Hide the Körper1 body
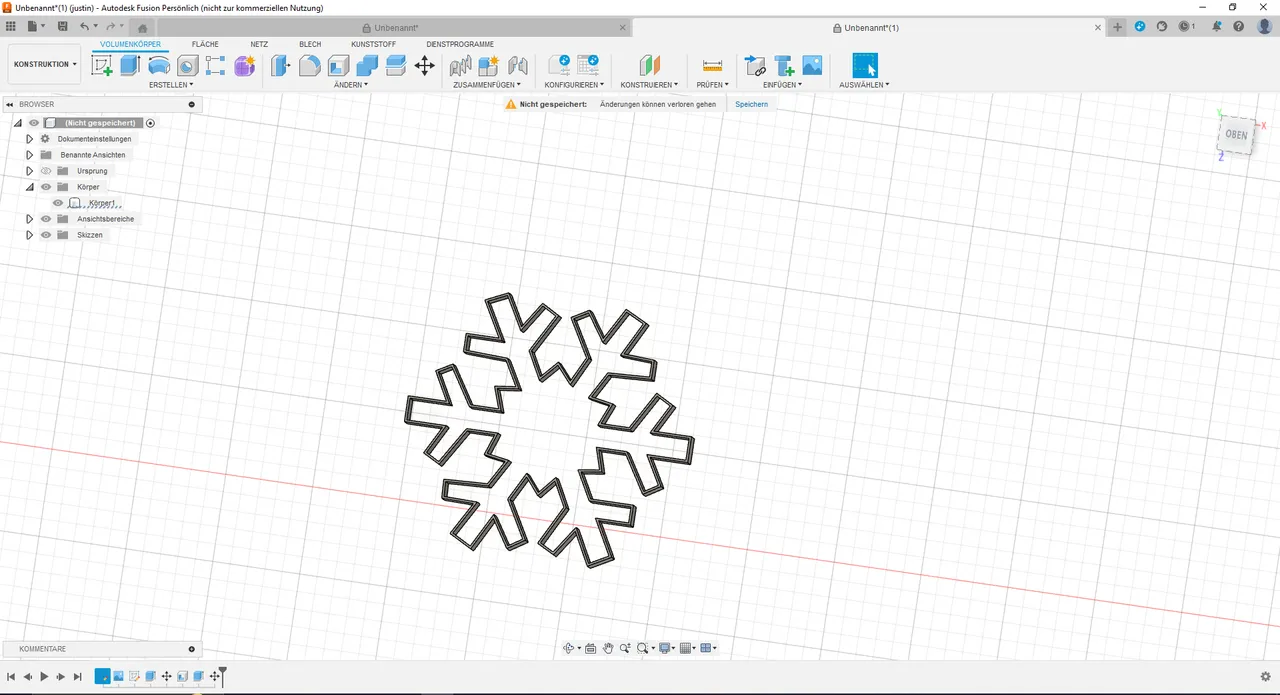Screen dimensions: 1280x695 [57, 202]
